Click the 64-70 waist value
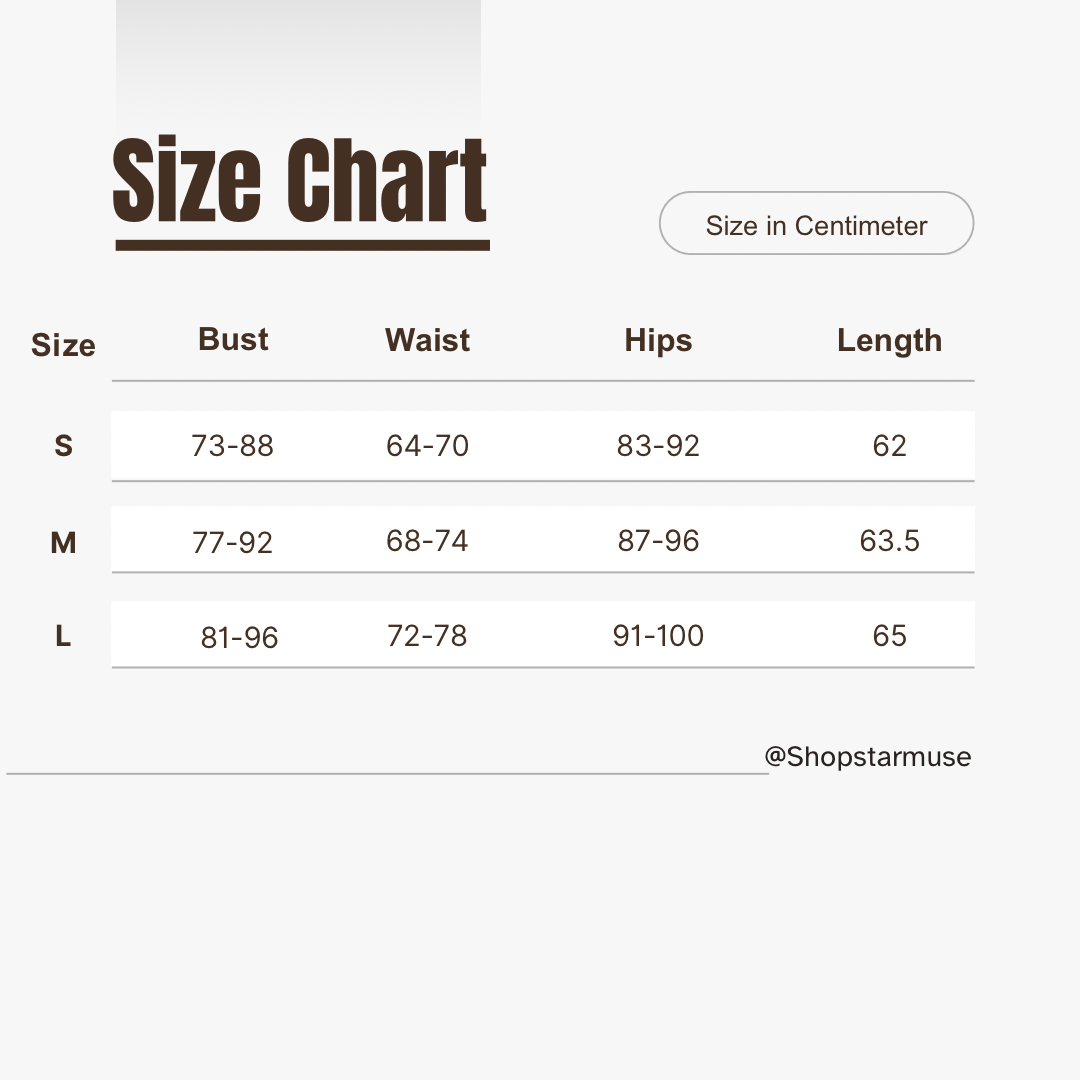 coord(427,446)
